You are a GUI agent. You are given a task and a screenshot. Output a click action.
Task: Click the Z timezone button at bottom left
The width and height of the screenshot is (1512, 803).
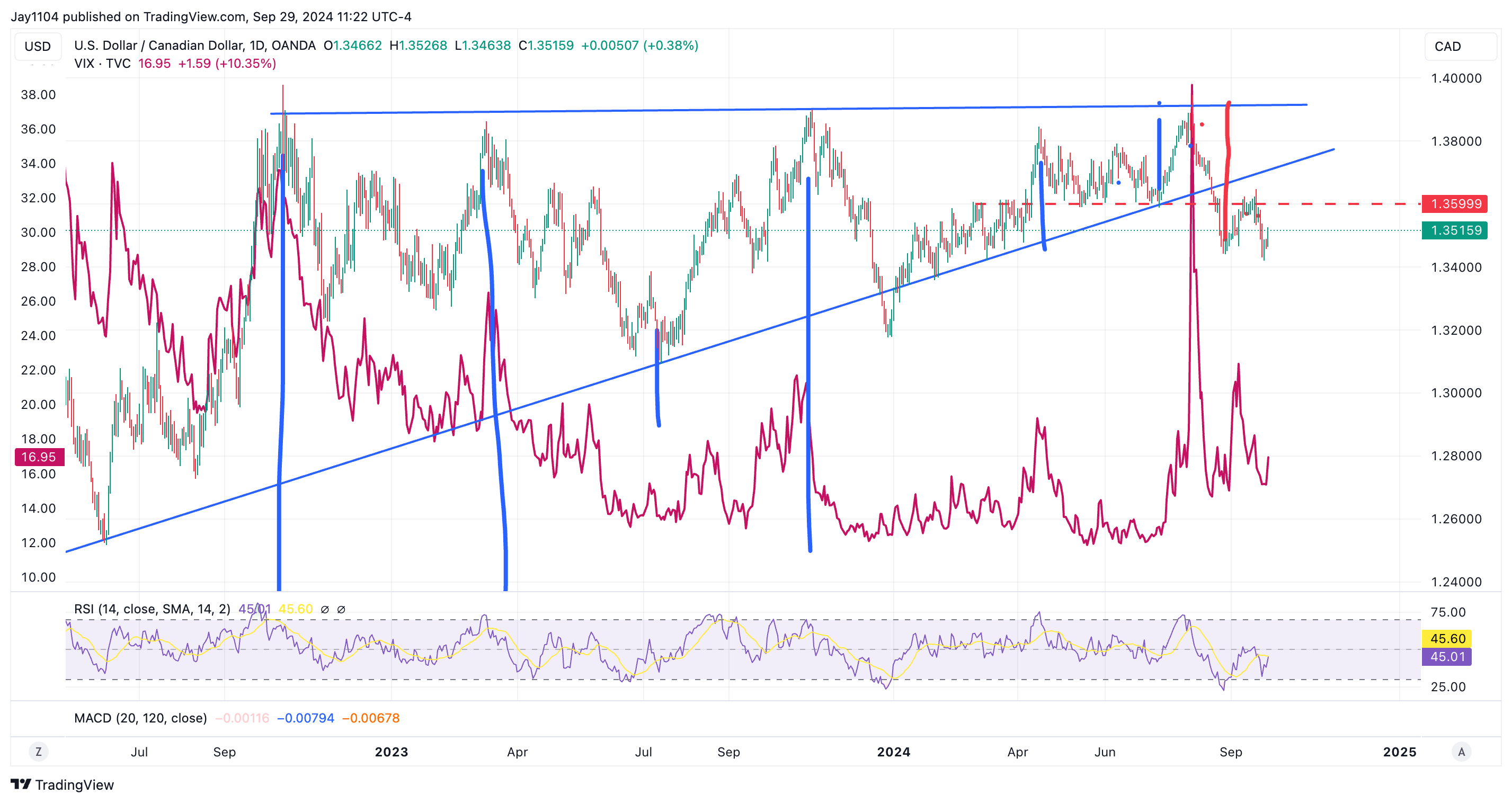[x=39, y=752]
